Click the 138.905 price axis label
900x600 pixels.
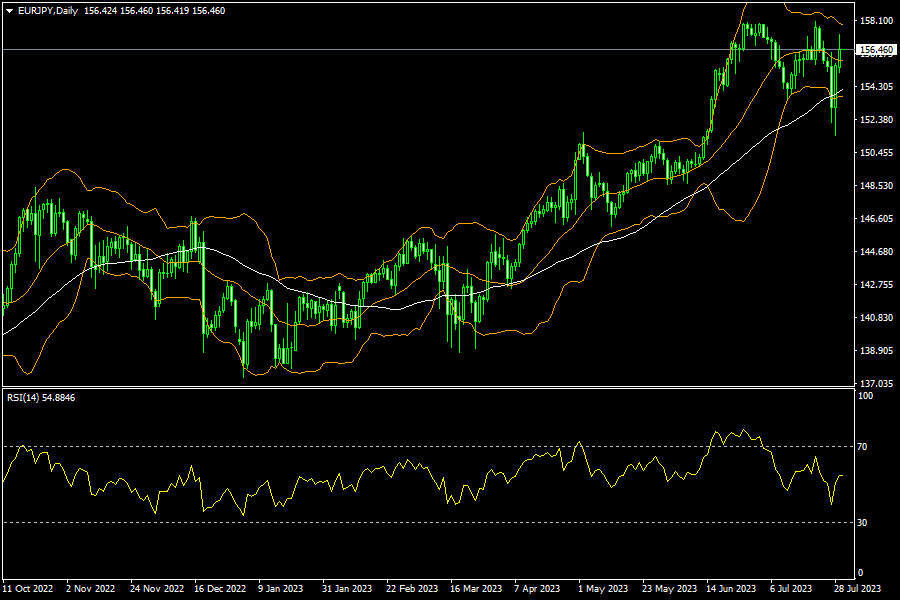click(x=876, y=351)
